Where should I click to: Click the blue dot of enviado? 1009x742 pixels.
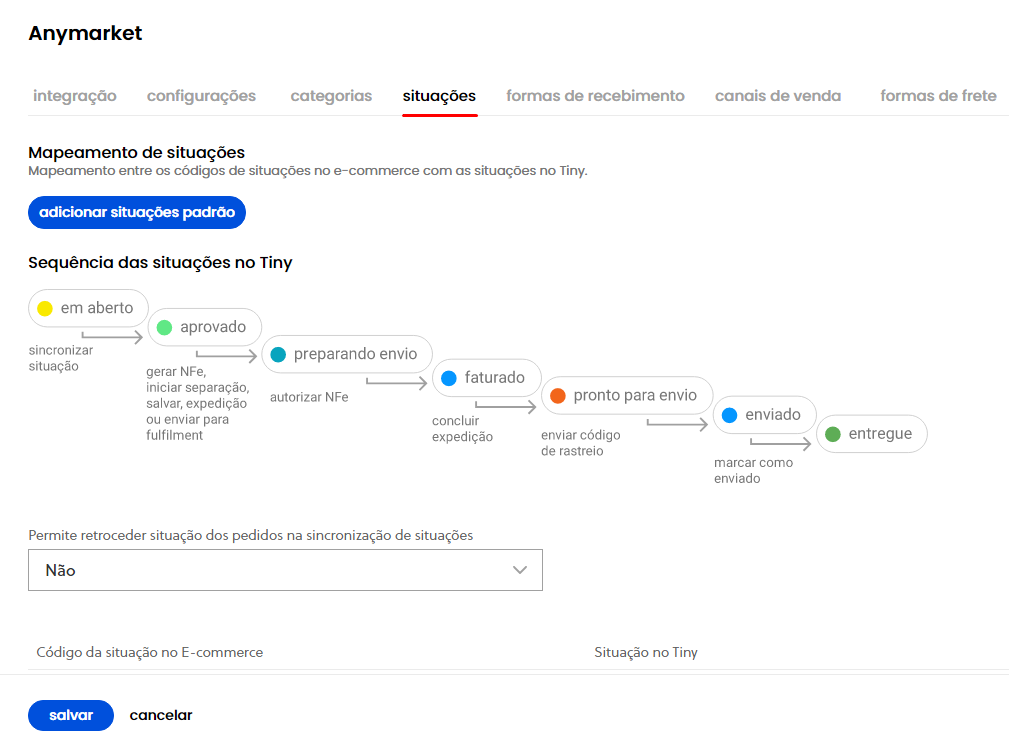pyautogui.click(x=730, y=415)
